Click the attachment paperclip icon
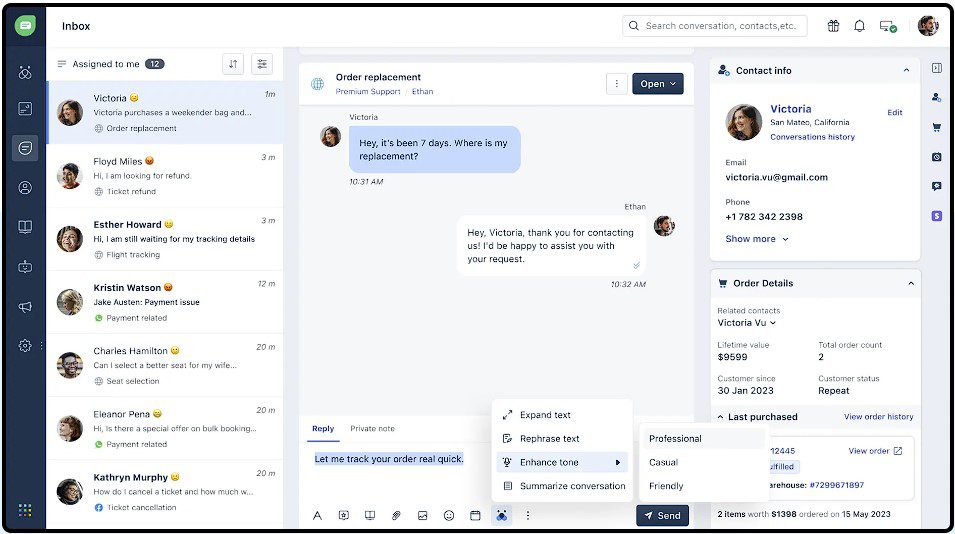Image resolution: width=955 pixels, height=534 pixels. 396,515
